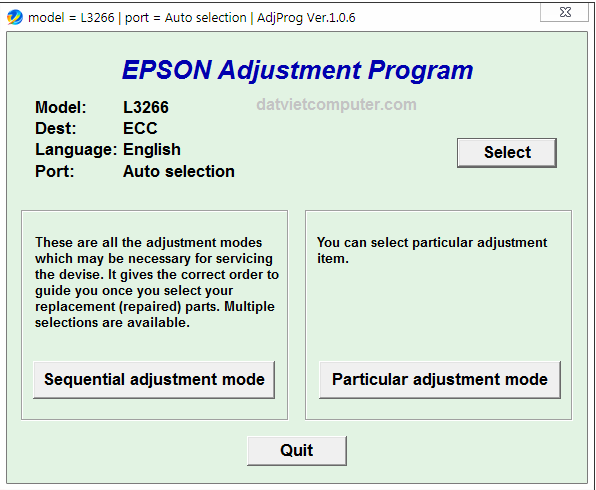Screen dimensions: 596x490
Task: Click the Dest: label
Action: 56,128
